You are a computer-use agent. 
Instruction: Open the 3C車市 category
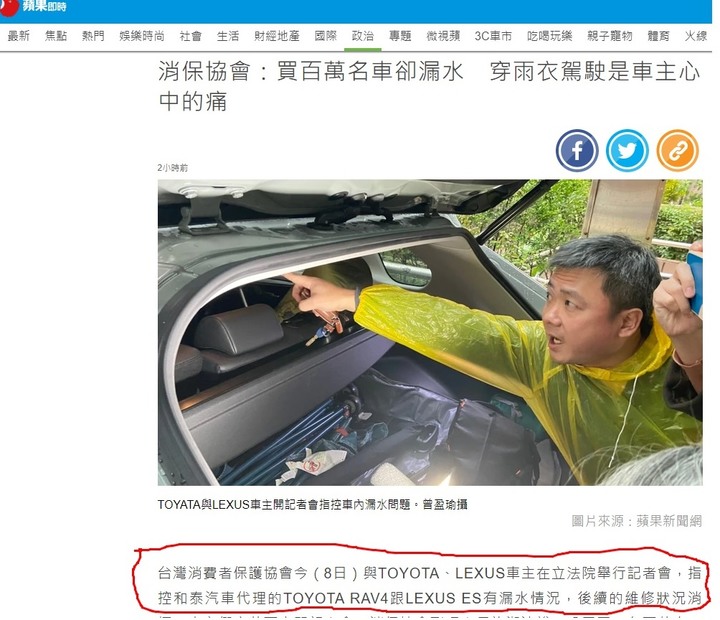[493, 36]
